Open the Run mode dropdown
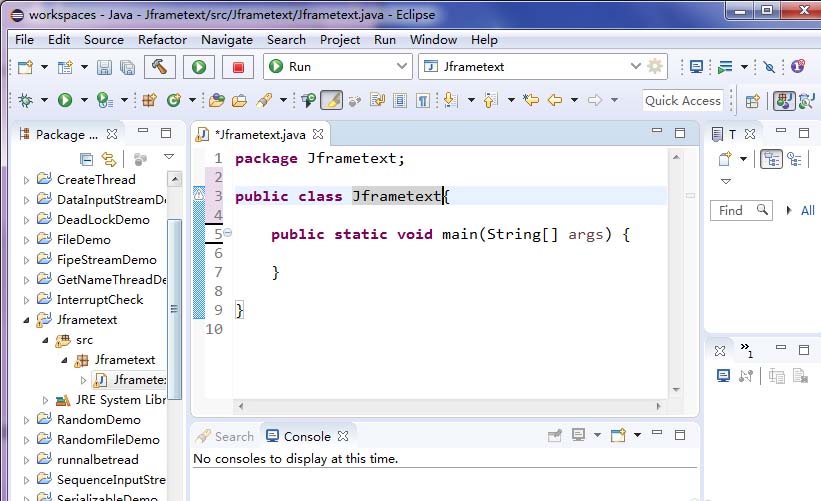821x501 pixels. [338, 67]
